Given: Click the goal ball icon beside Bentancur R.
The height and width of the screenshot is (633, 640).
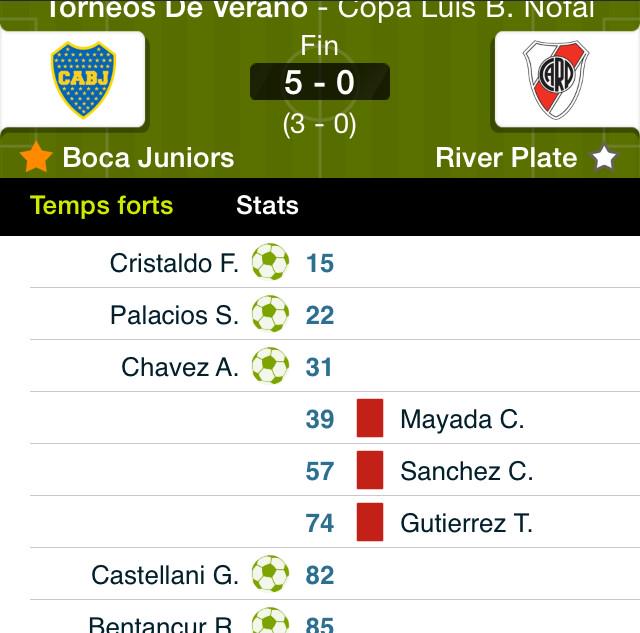Looking at the screenshot, I should click(270, 620).
